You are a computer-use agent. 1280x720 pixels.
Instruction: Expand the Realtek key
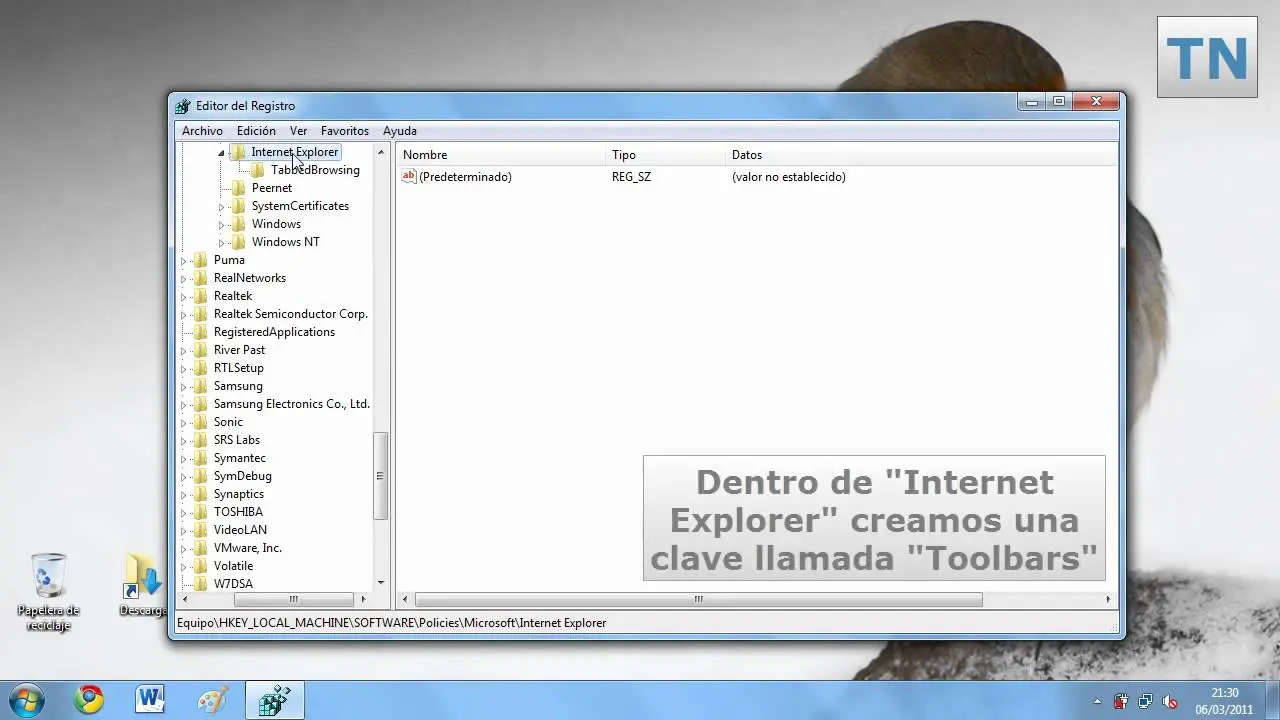coord(184,297)
